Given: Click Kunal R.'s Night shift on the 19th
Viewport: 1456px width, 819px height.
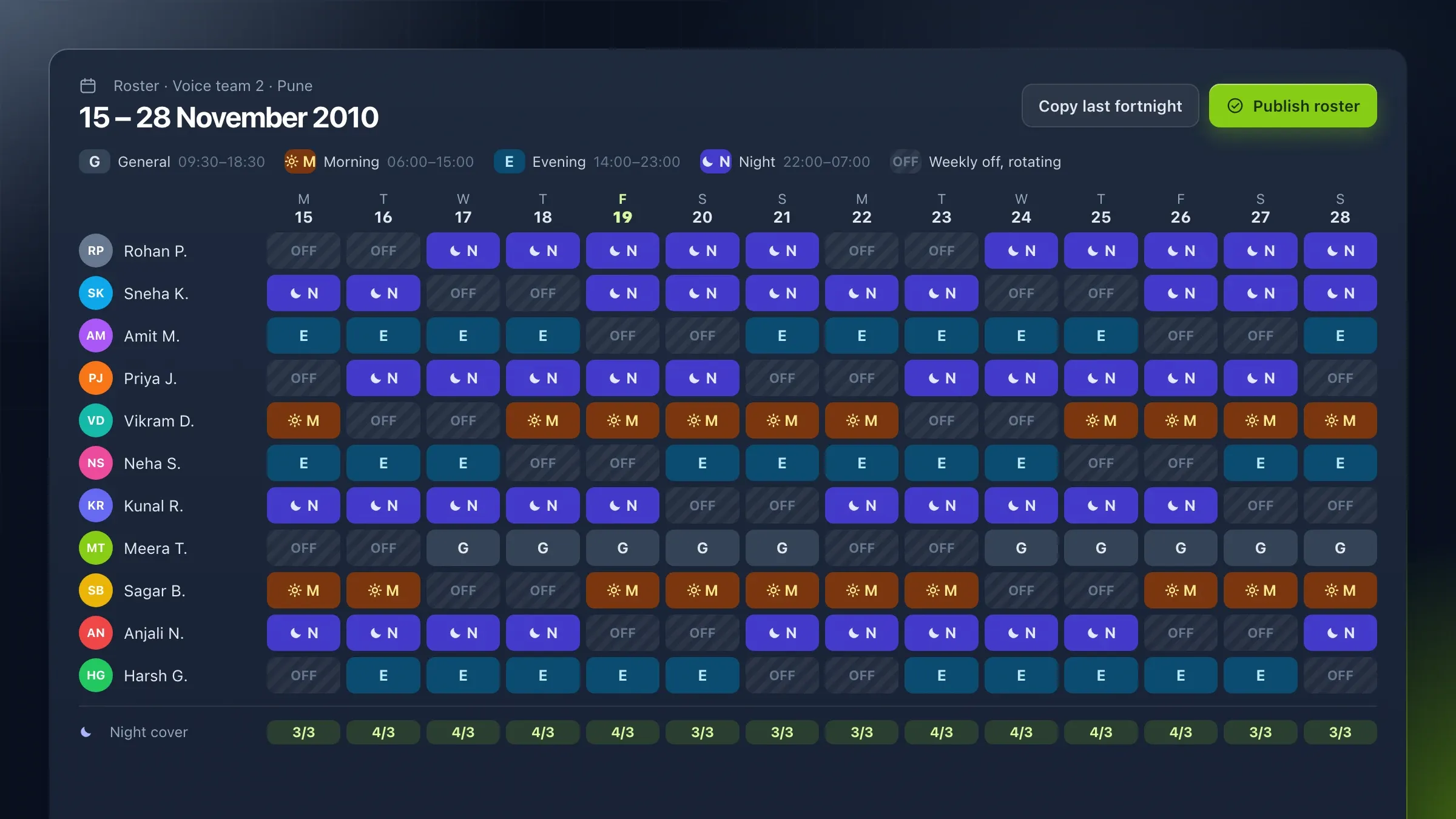Looking at the screenshot, I should click(x=622, y=505).
